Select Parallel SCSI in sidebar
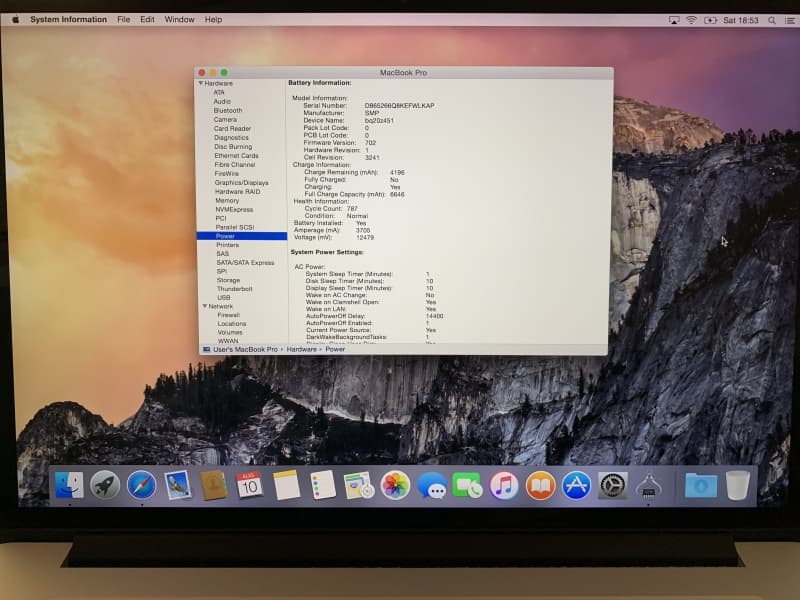Screen dimensions: 800x600 pos(235,227)
